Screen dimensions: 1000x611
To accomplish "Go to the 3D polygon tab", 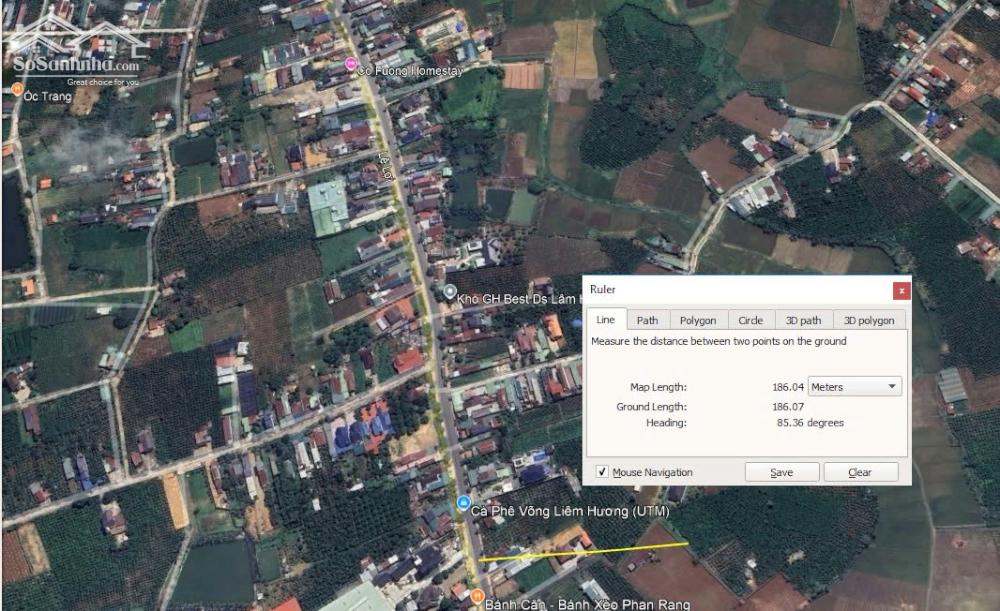I will pyautogui.click(x=869, y=320).
